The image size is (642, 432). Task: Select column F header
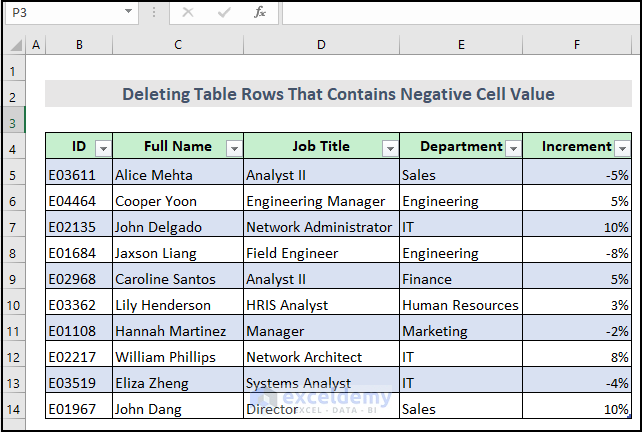pos(577,45)
